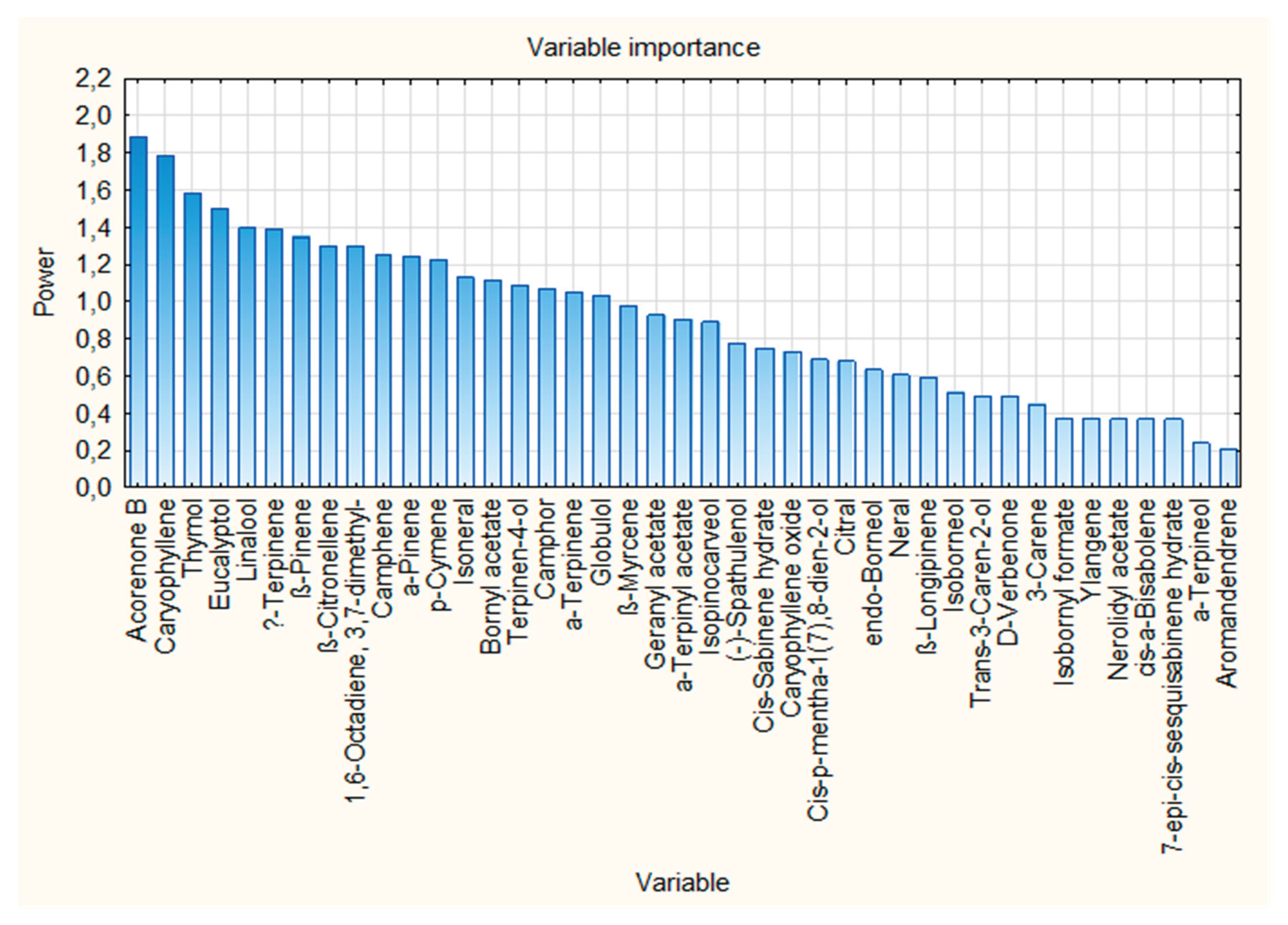
Task: Click the 0,0 y-axis tick label
Action: click(x=93, y=487)
